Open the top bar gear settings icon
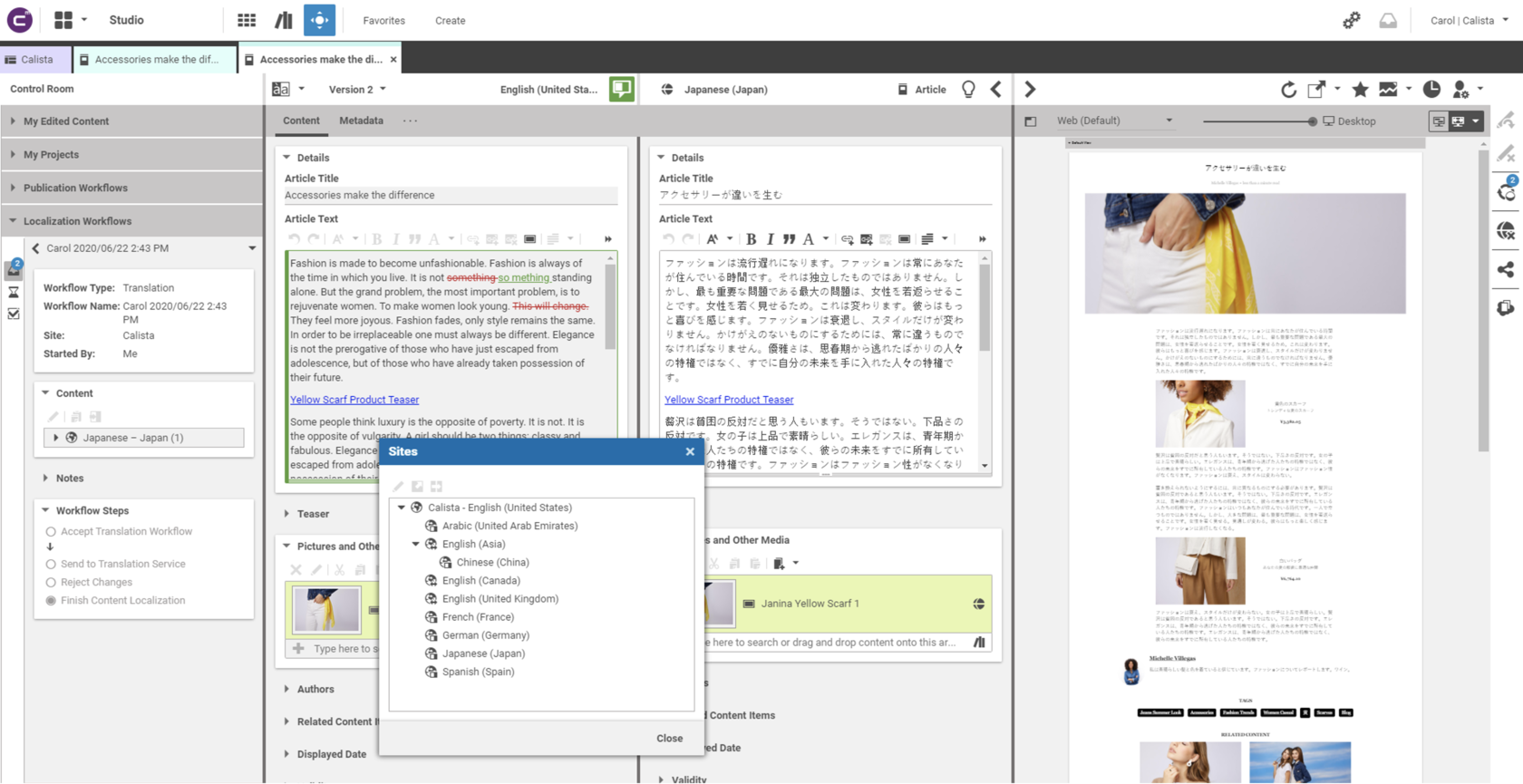 point(1352,20)
